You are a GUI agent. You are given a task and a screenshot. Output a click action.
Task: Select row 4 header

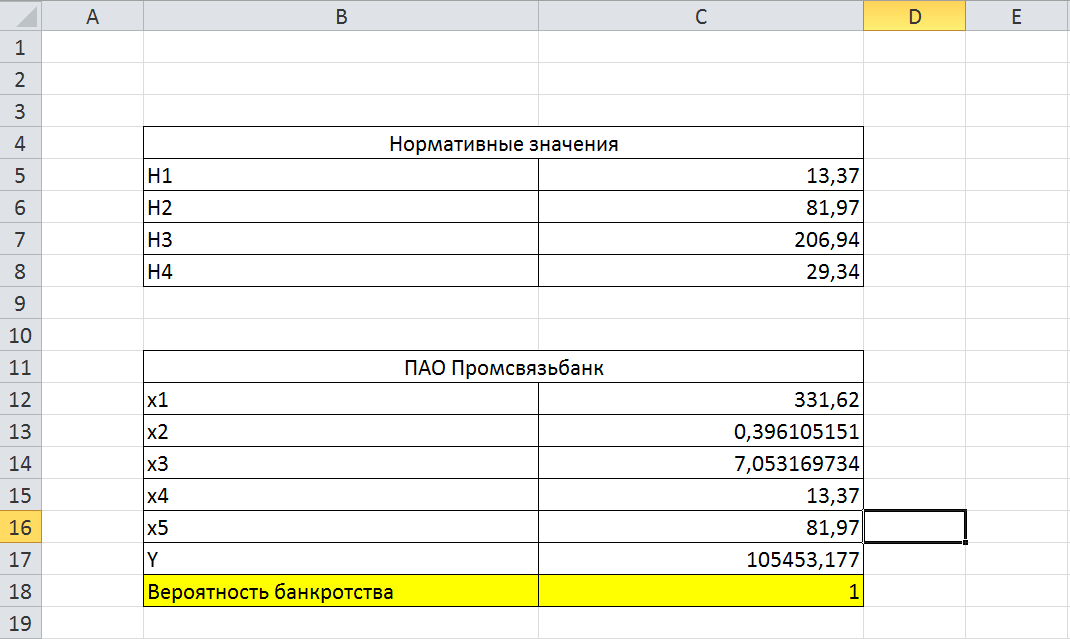click(20, 143)
